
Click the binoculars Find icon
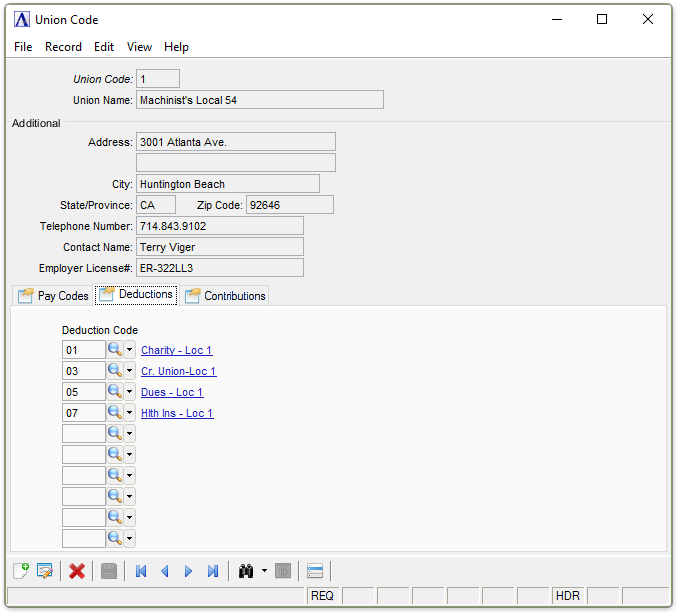pyautogui.click(x=245, y=571)
